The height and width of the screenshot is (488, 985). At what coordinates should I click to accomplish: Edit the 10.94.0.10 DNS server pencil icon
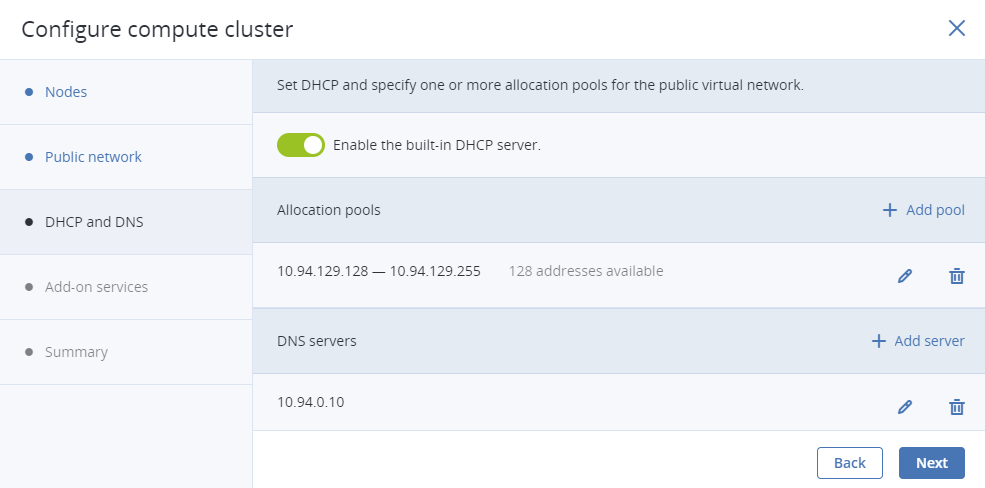[905, 407]
